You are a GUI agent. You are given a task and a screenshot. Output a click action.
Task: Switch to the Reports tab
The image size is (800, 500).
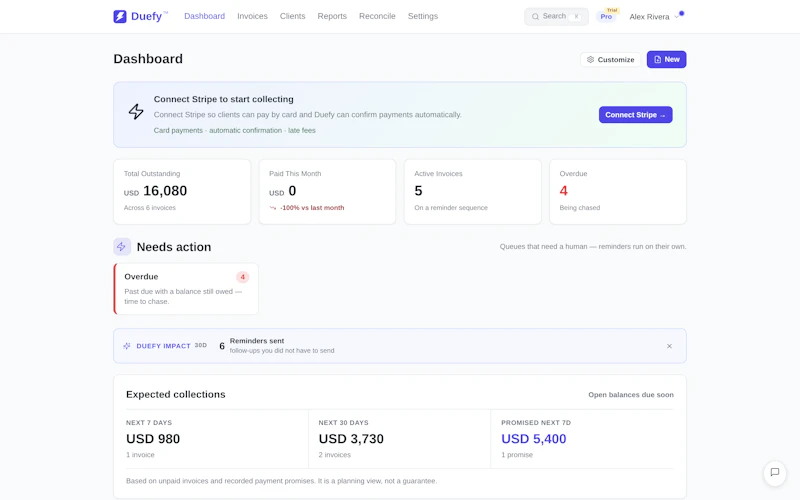(332, 16)
